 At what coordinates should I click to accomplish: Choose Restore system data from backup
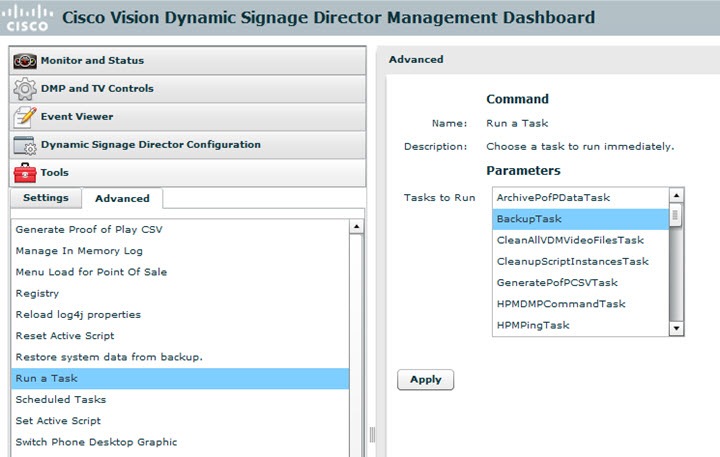tap(109, 357)
